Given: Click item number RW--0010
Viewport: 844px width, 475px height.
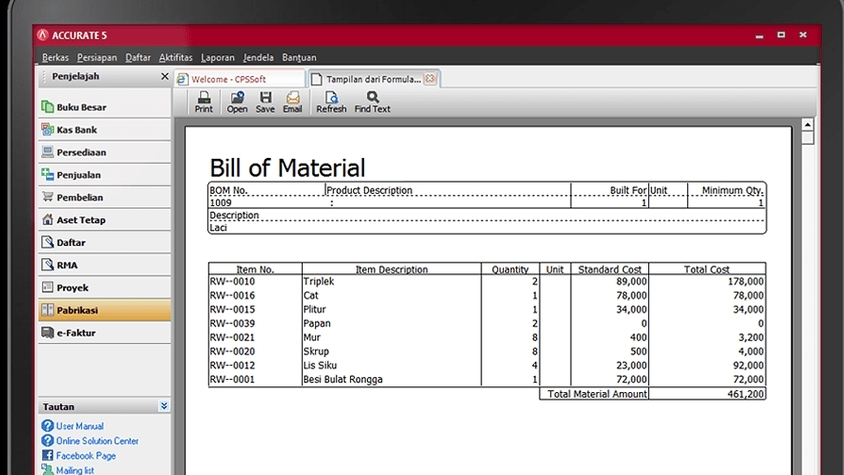Looking at the screenshot, I should coord(232,282).
